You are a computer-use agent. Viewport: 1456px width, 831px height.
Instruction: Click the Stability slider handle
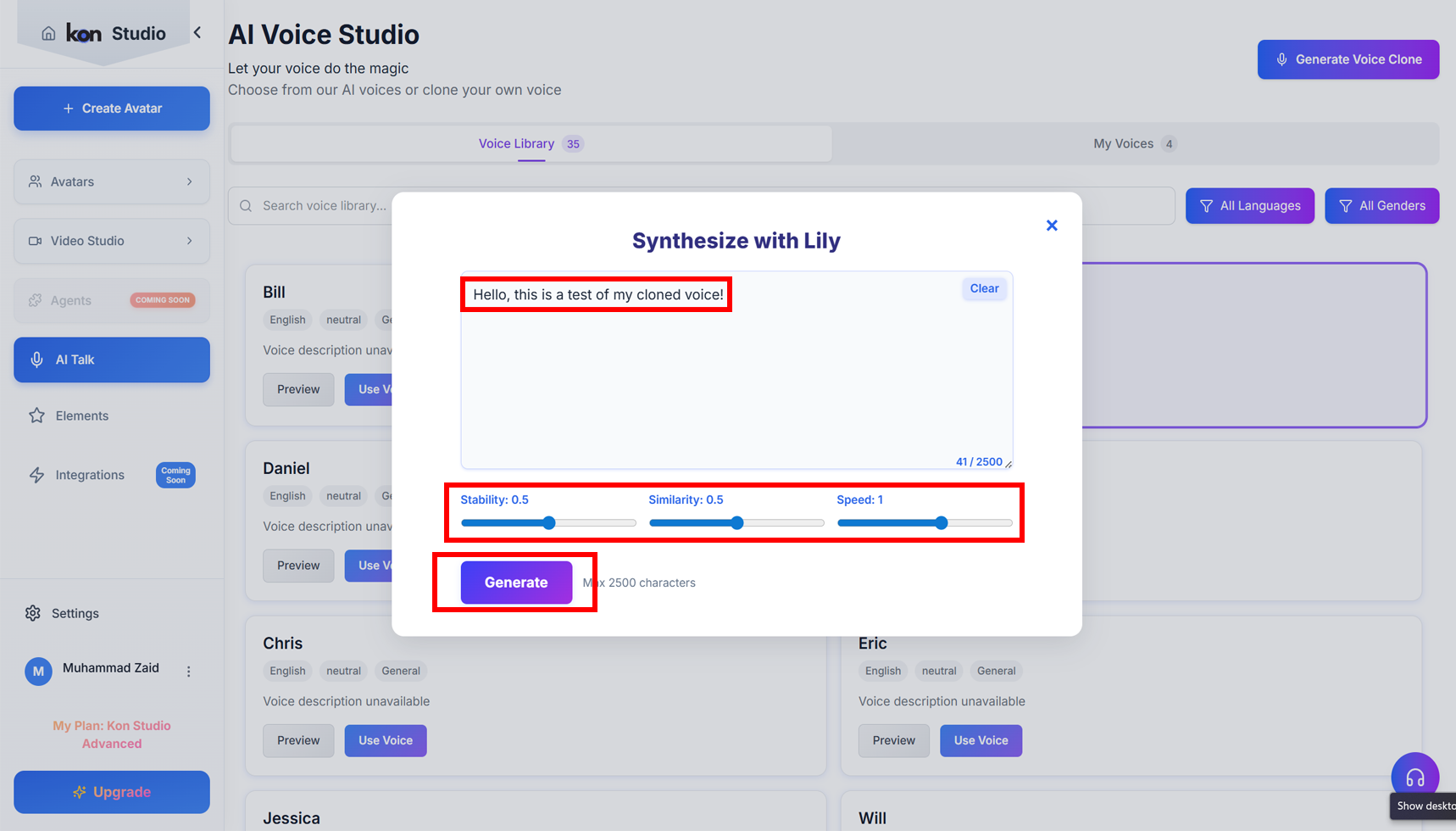click(549, 523)
